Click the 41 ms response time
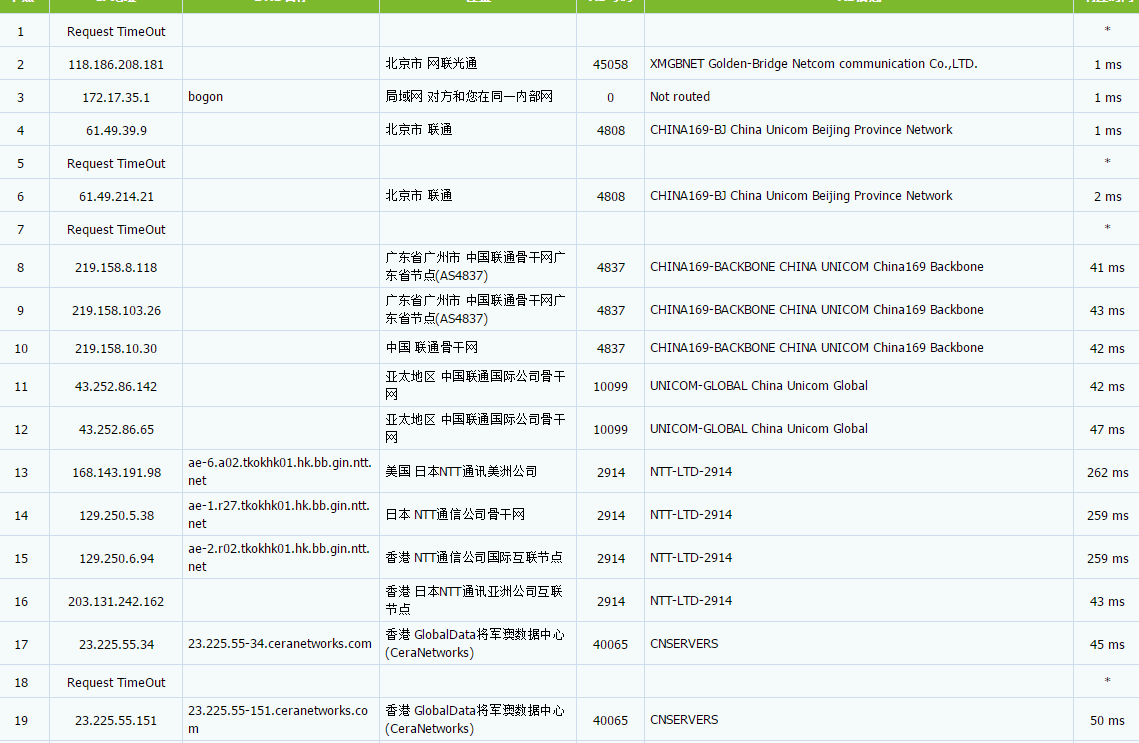This screenshot has height=743, width=1139. pos(1107,268)
